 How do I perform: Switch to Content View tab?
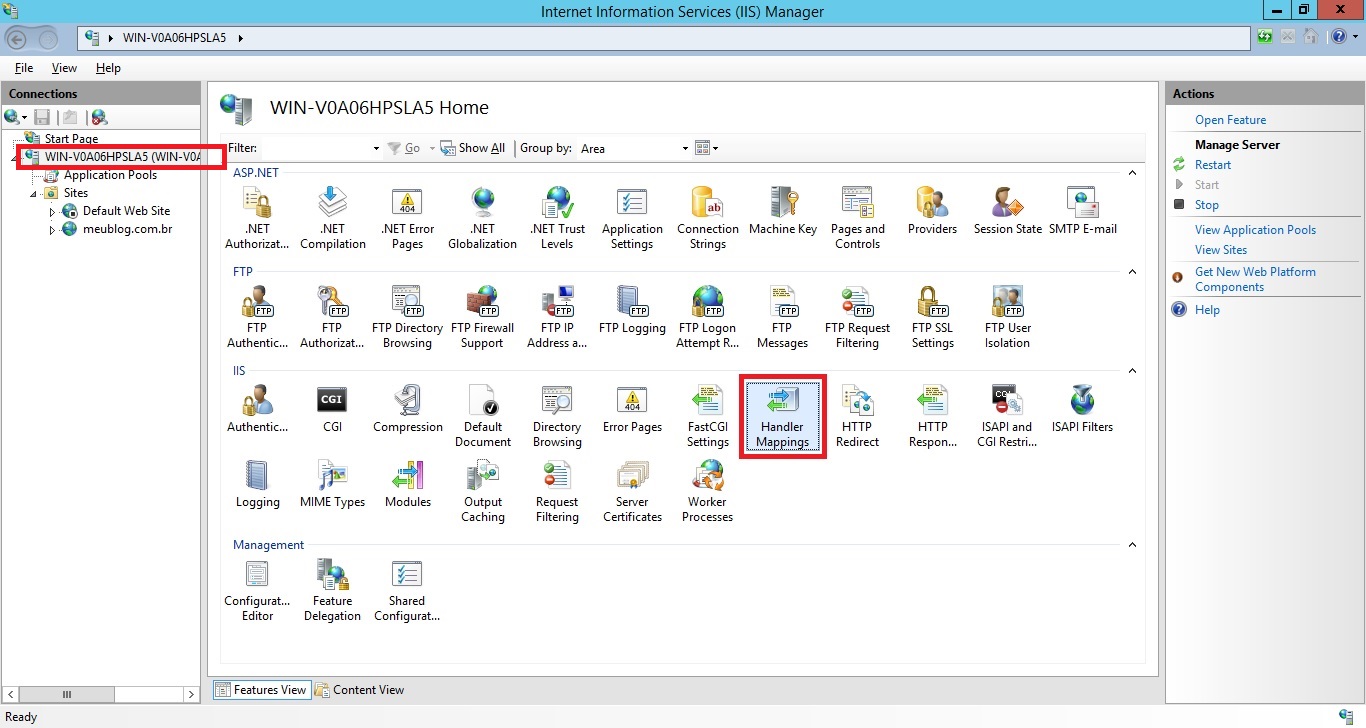[360, 690]
